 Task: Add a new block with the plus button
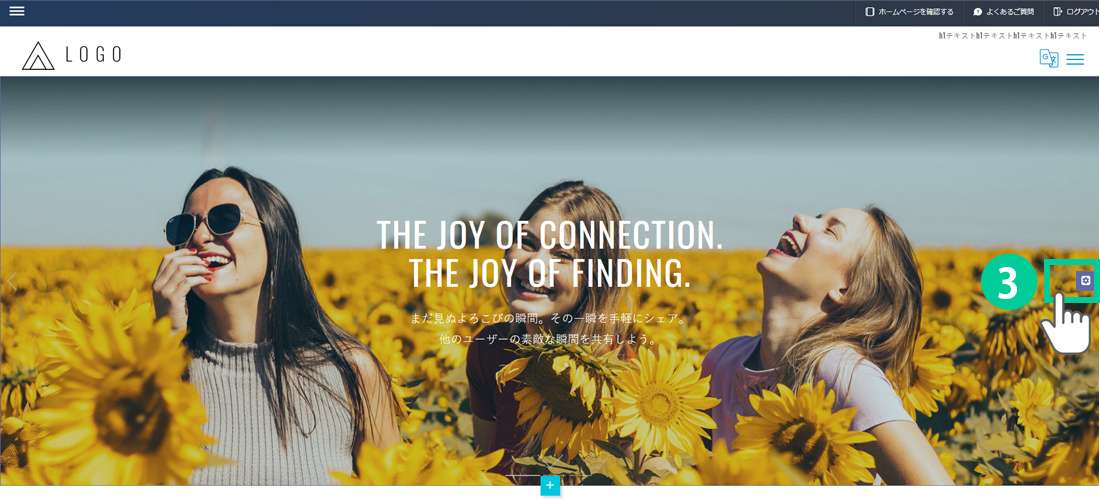[x=550, y=485]
